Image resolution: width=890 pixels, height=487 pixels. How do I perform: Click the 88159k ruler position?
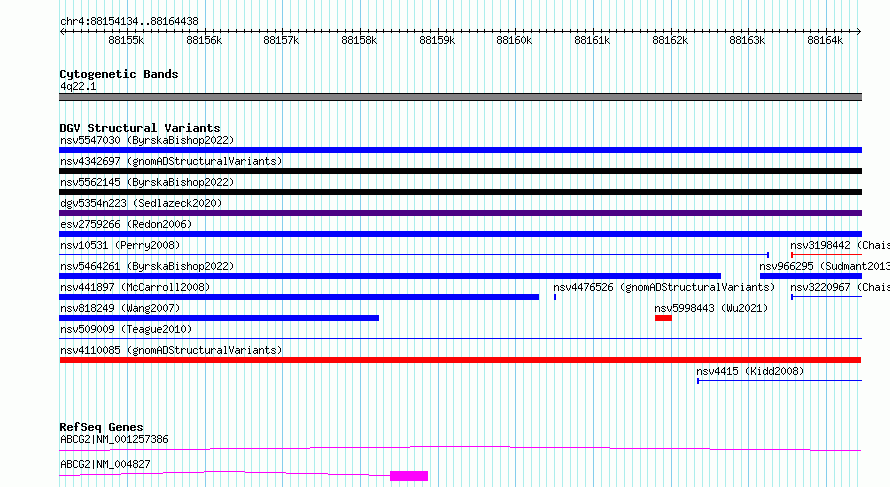[x=436, y=40]
